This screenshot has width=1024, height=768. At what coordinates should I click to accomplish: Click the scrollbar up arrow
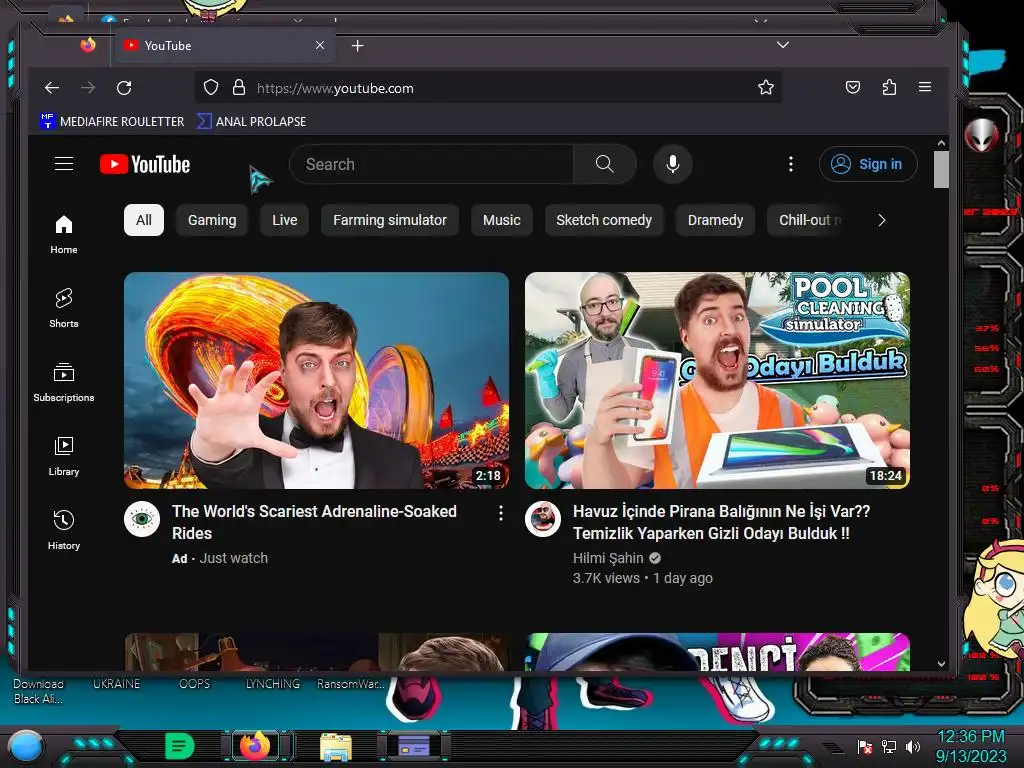point(941,143)
